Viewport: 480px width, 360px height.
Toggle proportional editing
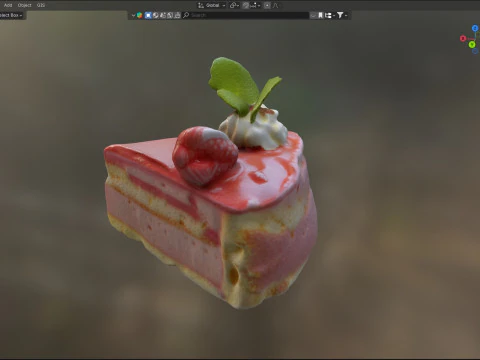267,5
